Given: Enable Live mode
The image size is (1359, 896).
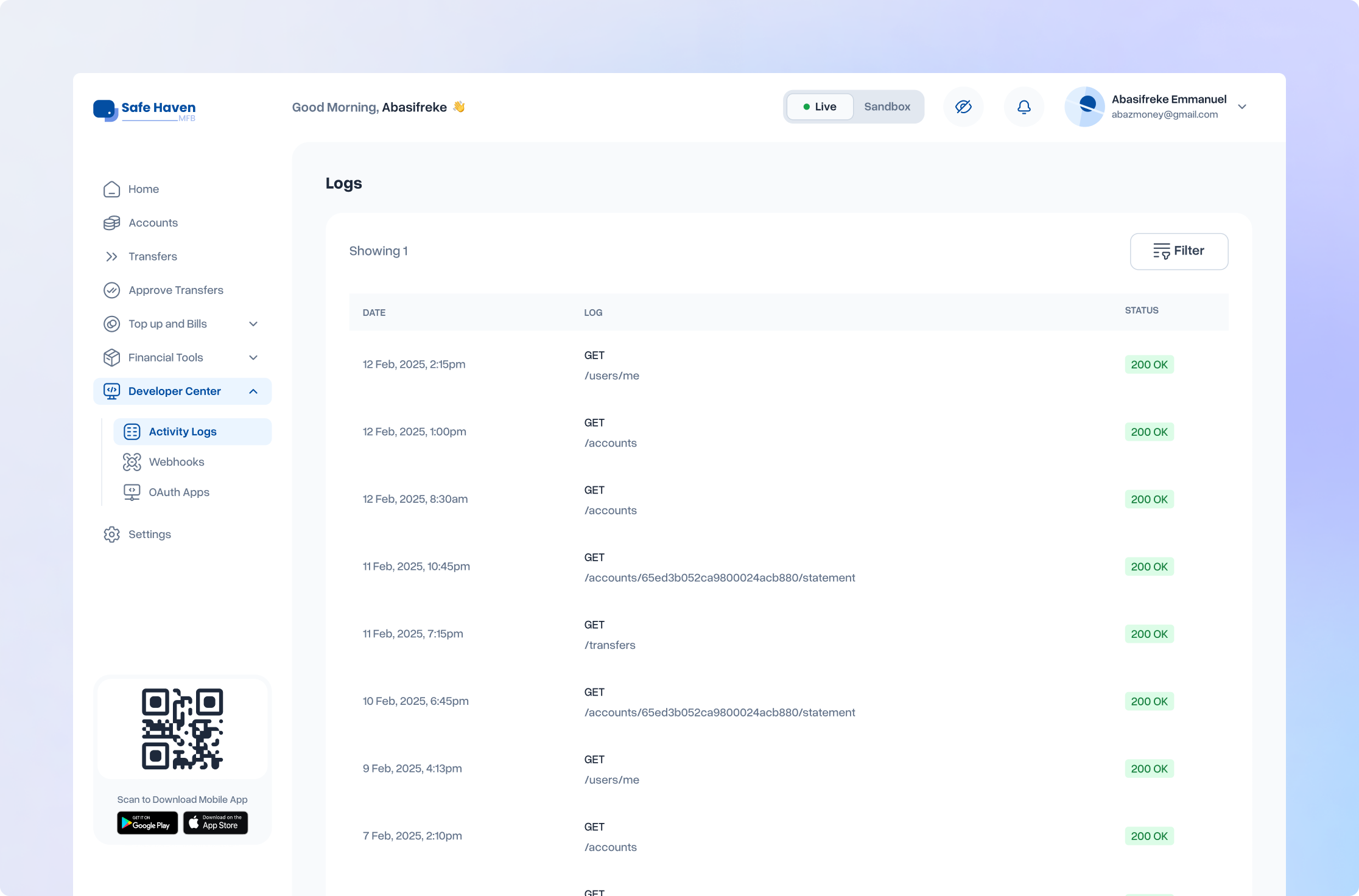Looking at the screenshot, I should (x=820, y=107).
